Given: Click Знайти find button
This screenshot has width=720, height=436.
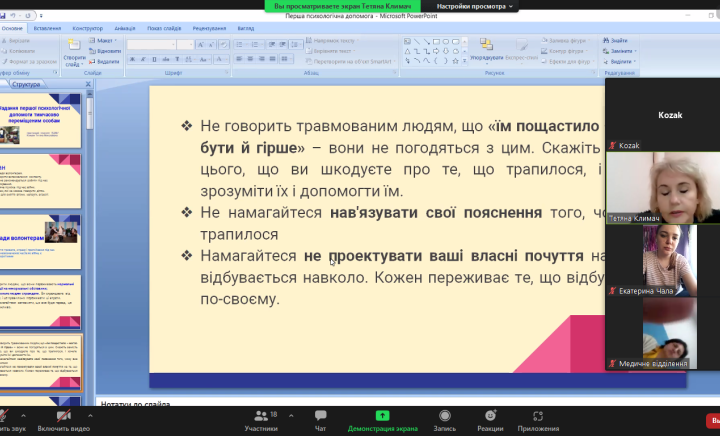Looking at the screenshot, I should tap(615, 40).
